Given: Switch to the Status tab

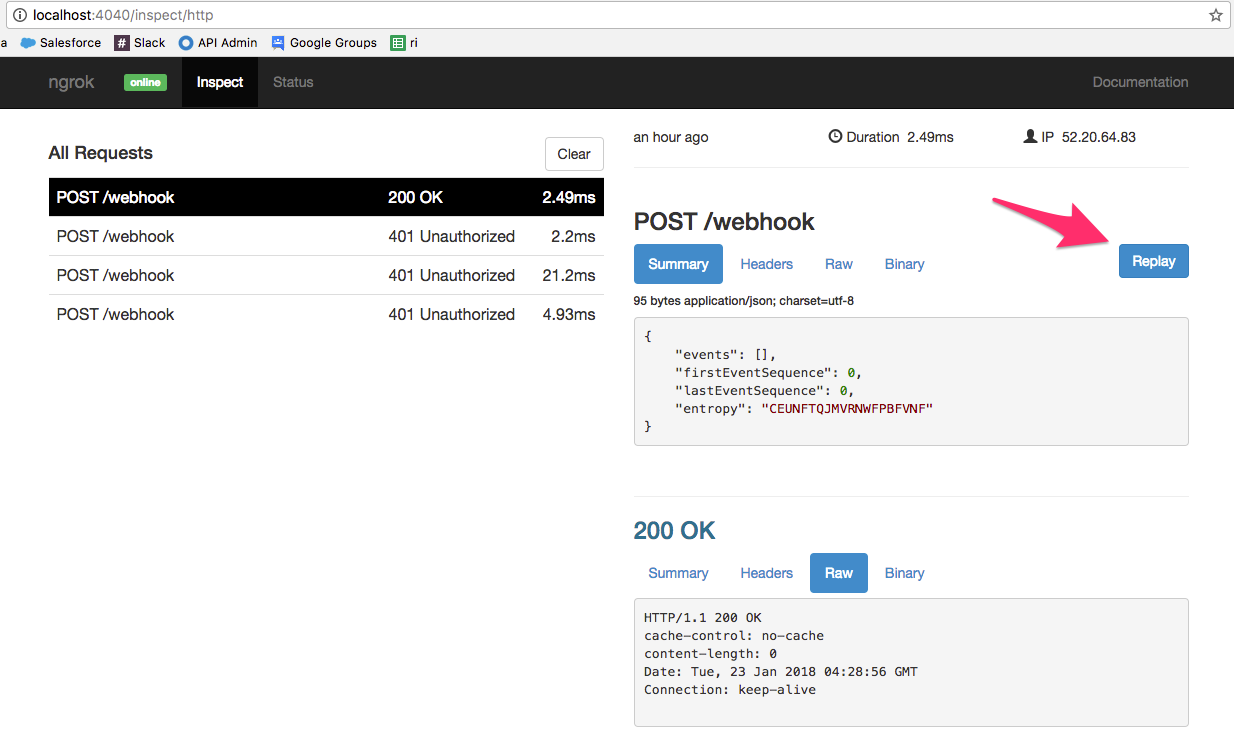Looking at the screenshot, I should click(292, 82).
